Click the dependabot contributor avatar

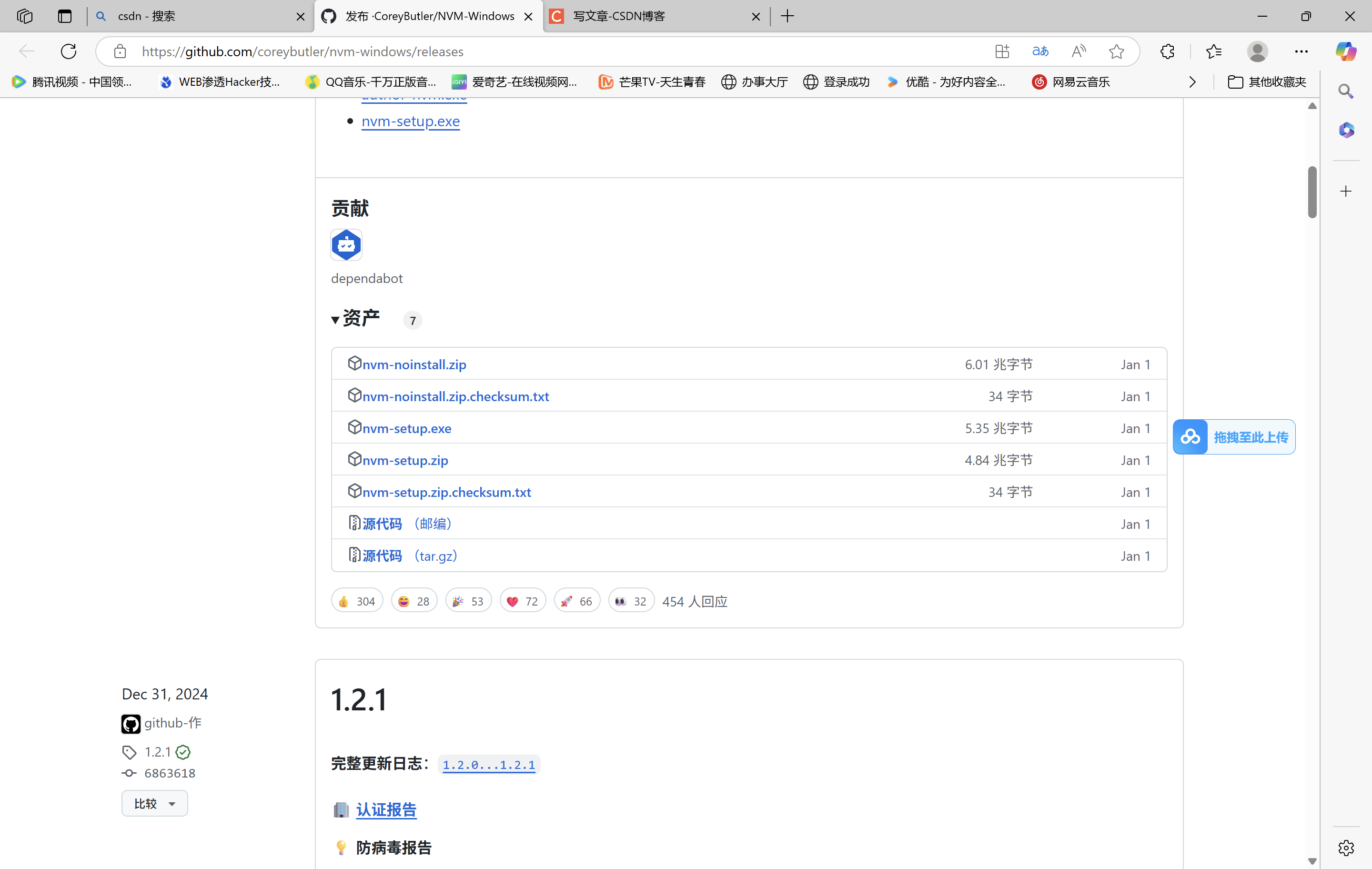(x=346, y=245)
